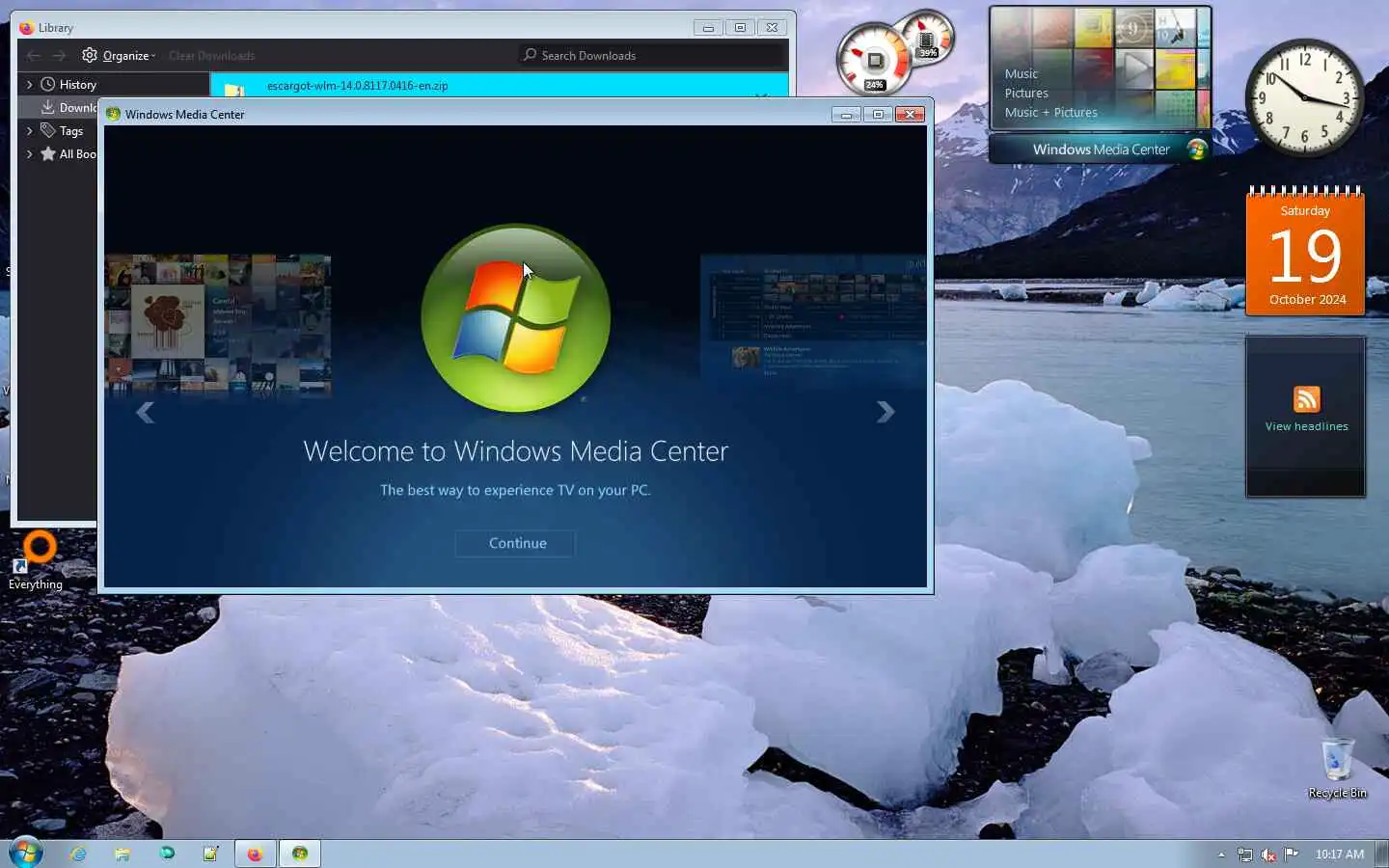Open the Action Center flag icon
This screenshot has width=1389, height=868.
click(1292, 854)
